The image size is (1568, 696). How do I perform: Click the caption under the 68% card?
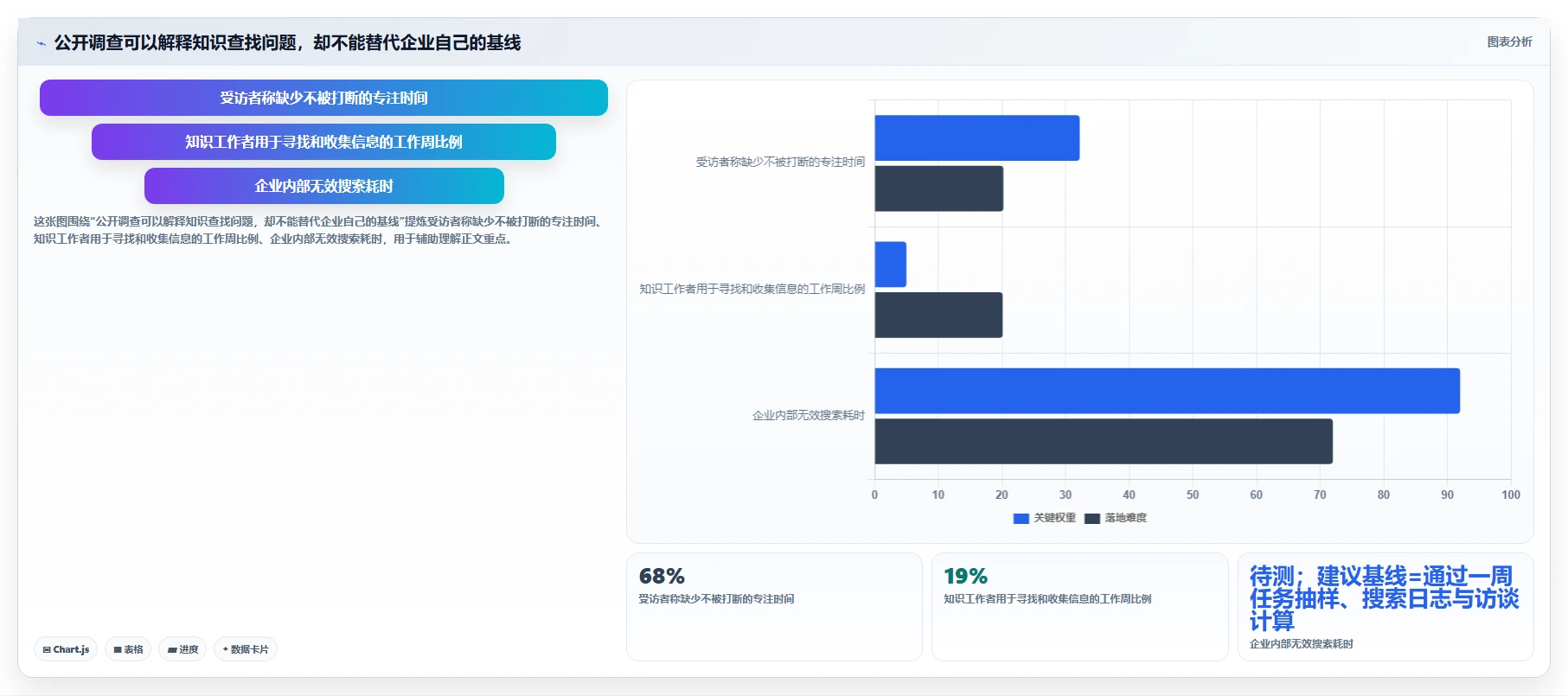tap(716, 598)
